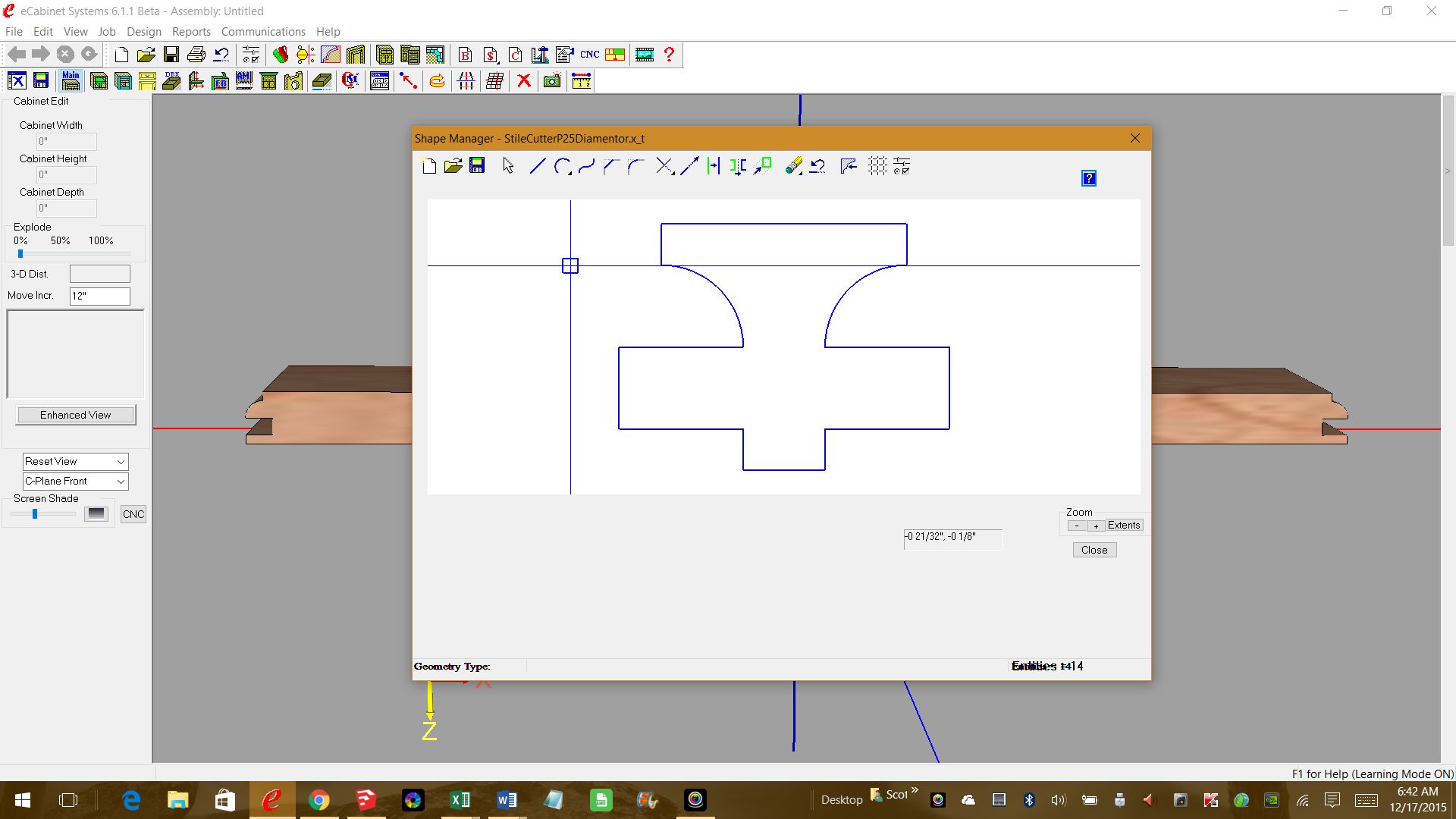
Task: Toggle the Main cabinet view button
Action: coord(71,80)
